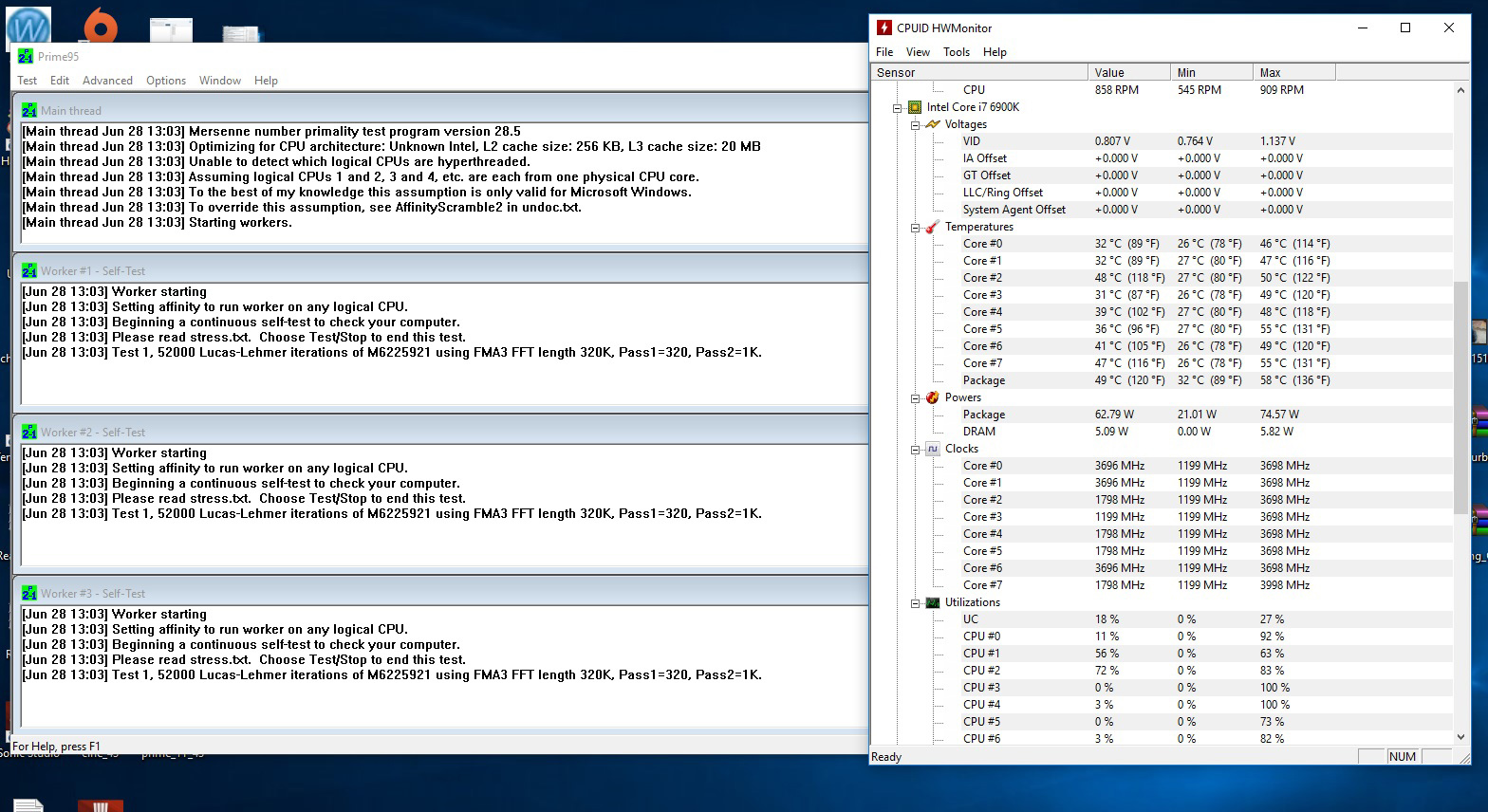Click HWMonitor scrollbar down arrow
This screenshot has height=812, width=1488.
[1460, 736]
